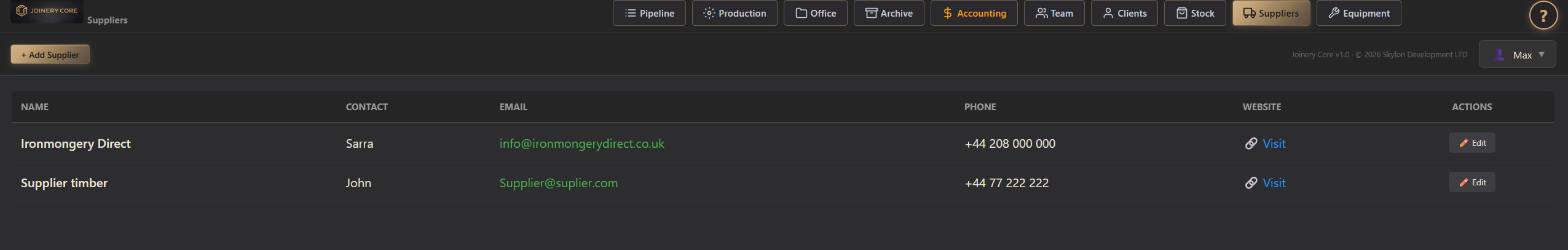The width and height of the screenshot is (1568, 250).
Task: Switch to the Pipeline tab
Action: click(649, 13)
